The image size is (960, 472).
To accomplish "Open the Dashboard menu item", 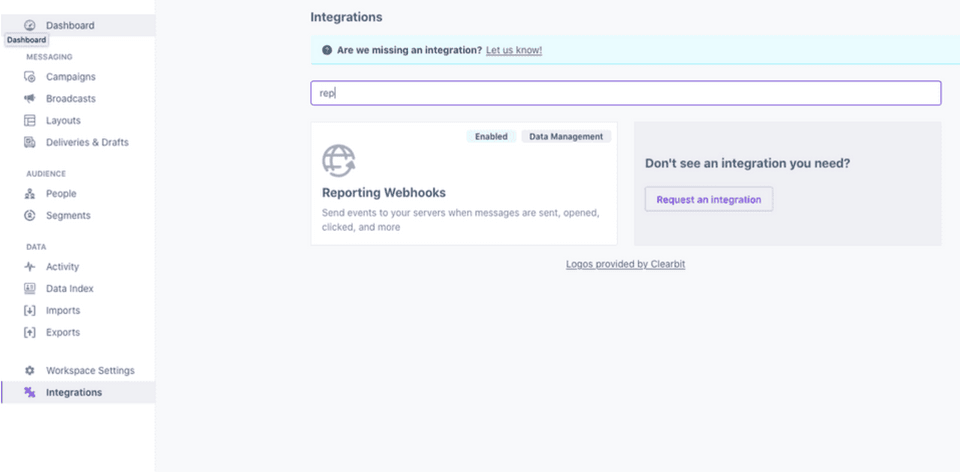I will 78,25.
